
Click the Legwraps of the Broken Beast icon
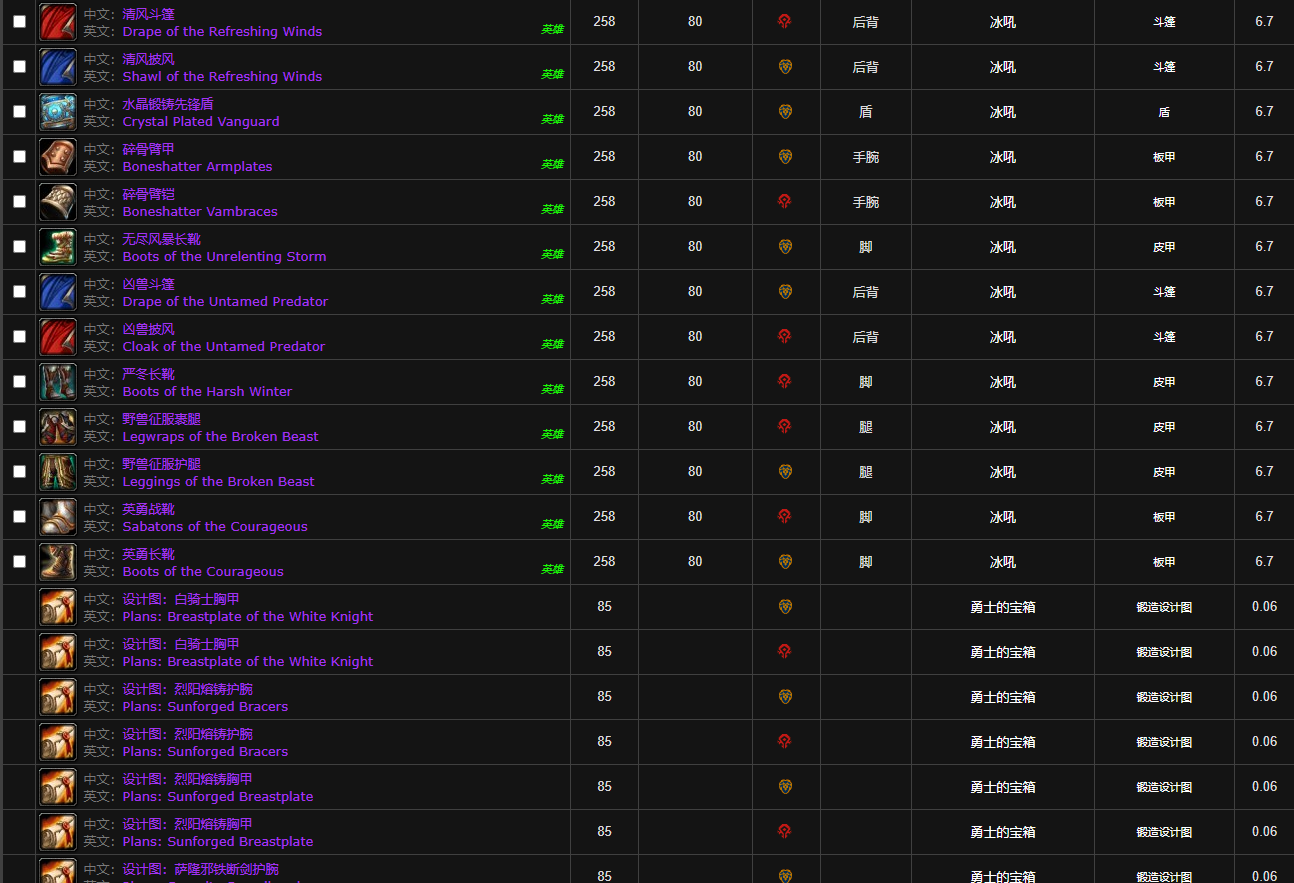click(x=58, y=427)
